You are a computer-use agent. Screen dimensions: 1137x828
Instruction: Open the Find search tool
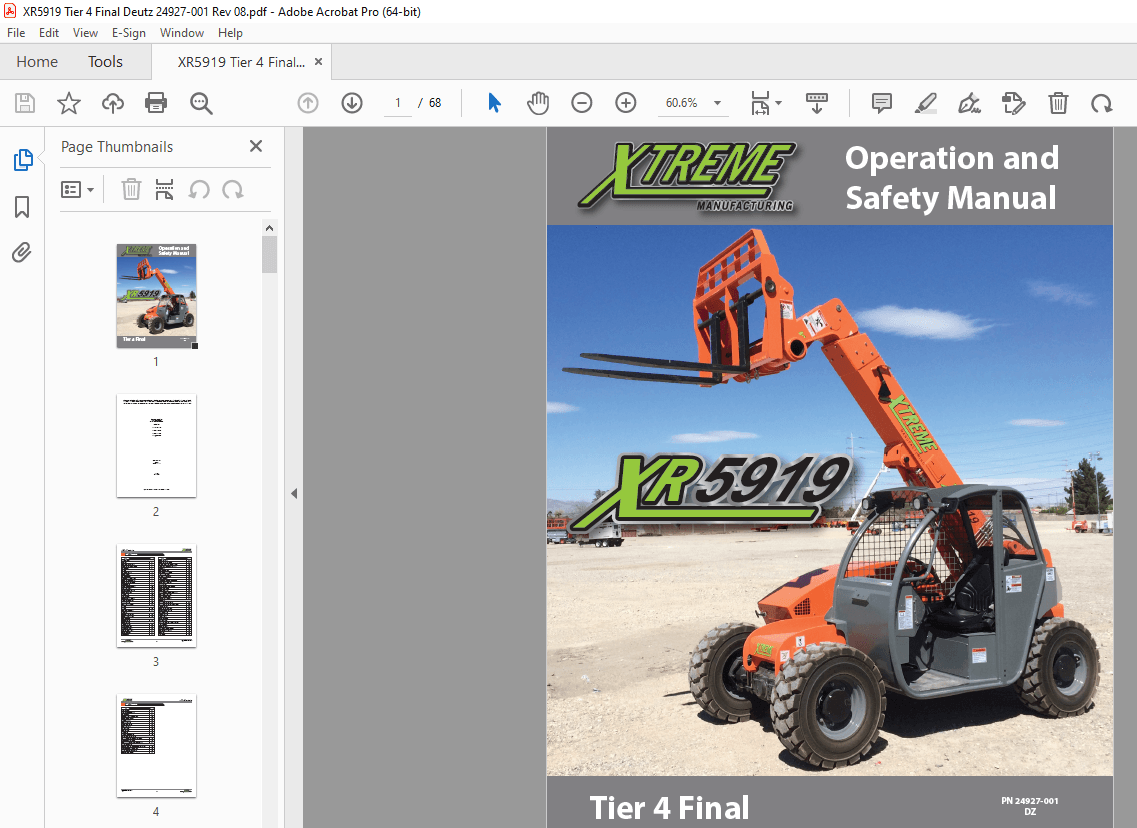coord(200,103)
